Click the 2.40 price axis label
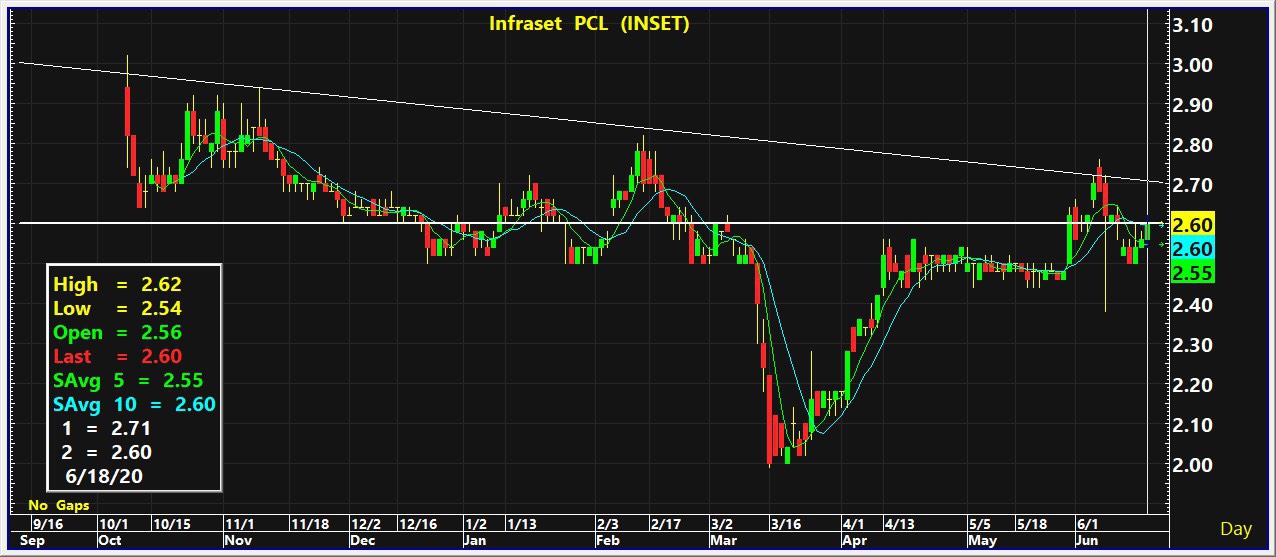 [x=1192, y=305]
